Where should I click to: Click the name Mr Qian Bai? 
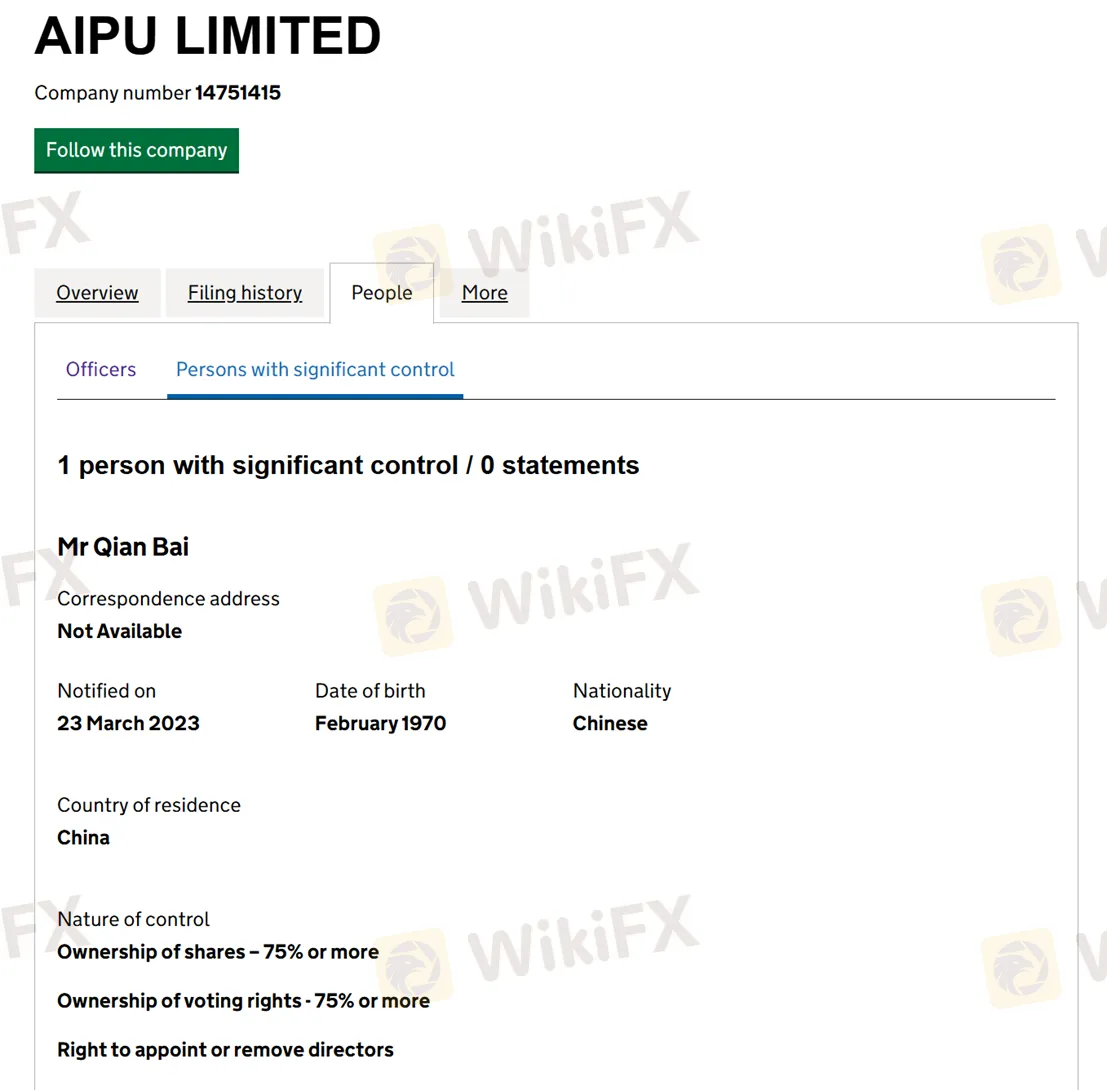pyautogui.click(x=123, y=547)
